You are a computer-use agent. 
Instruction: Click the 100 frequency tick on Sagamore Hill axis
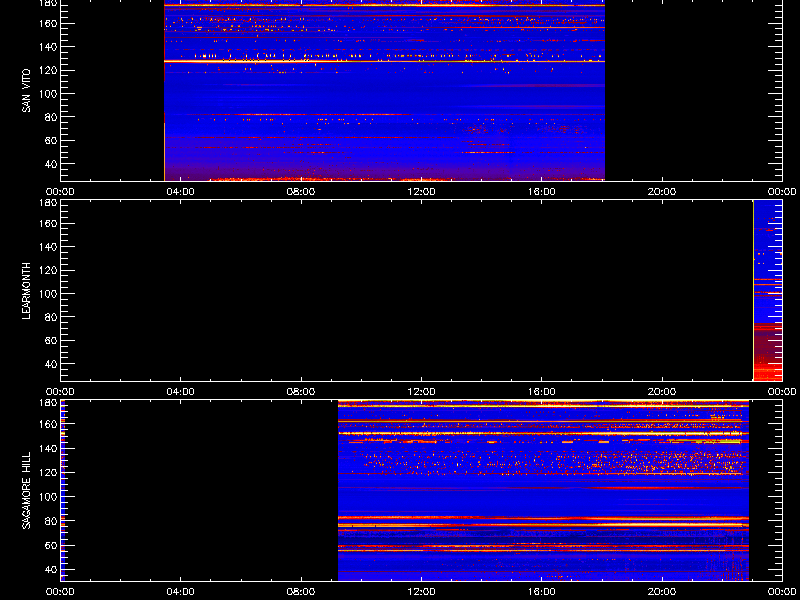tap(50, 496)
